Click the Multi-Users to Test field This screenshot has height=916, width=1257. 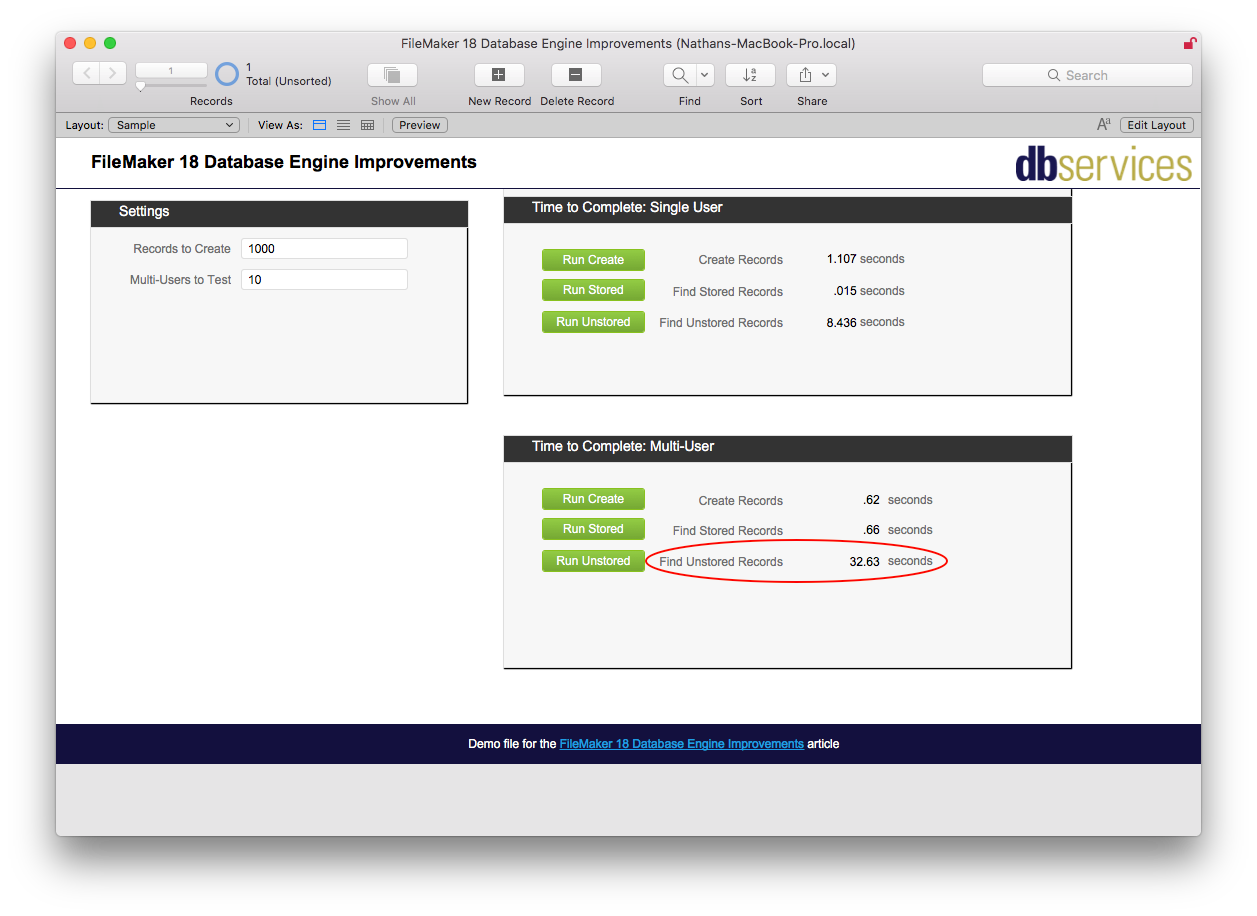[x=324, y=280]
